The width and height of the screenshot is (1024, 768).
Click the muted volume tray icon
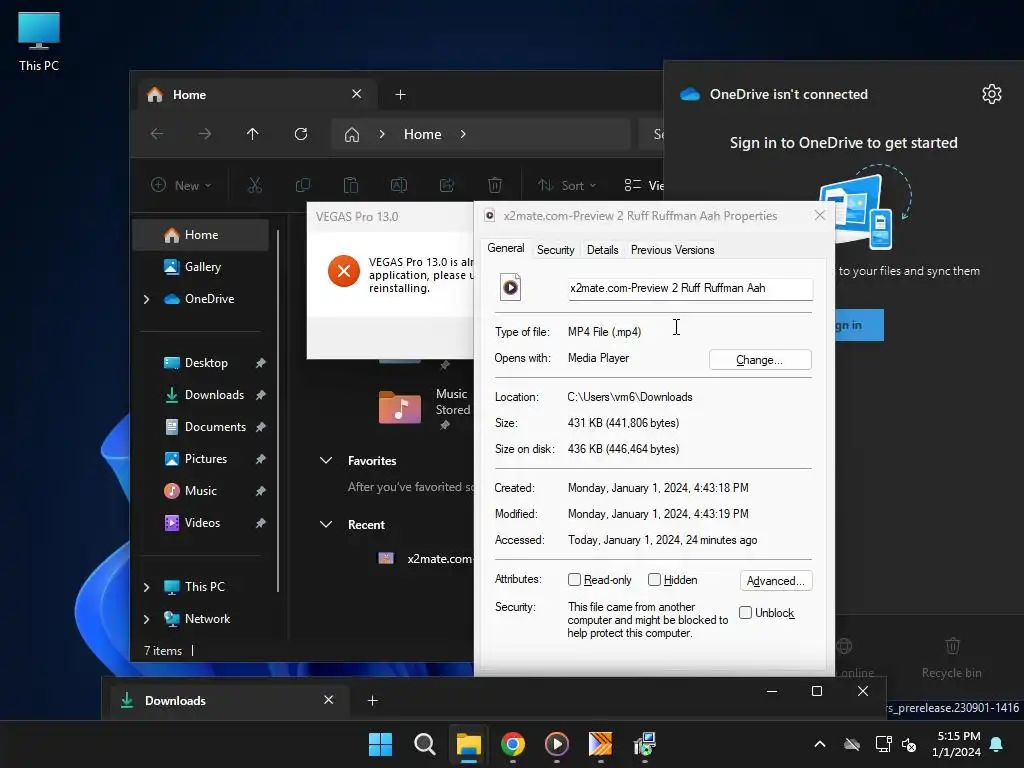tap(909, 744)
